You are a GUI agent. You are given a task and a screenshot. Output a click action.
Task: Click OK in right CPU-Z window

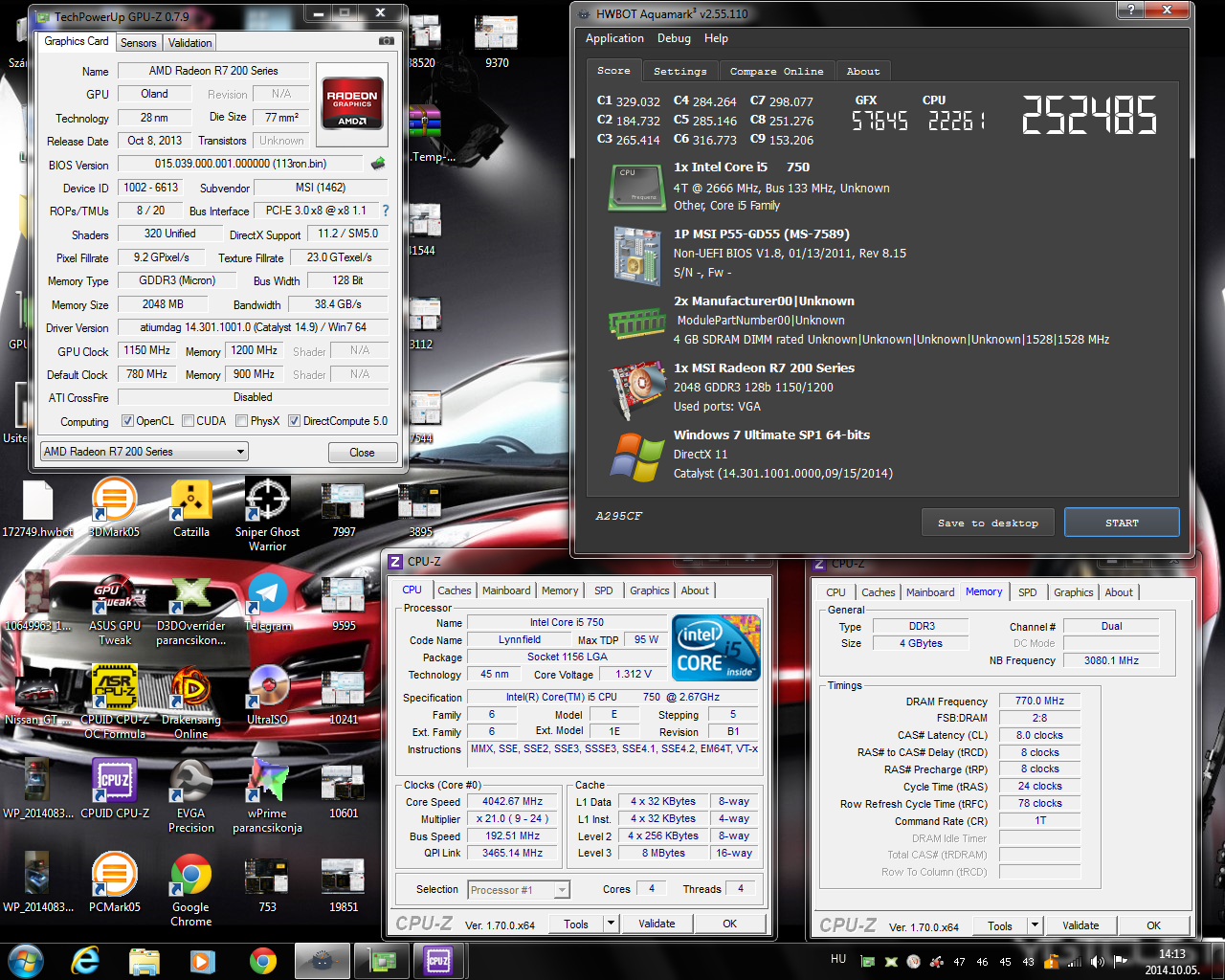pyautogui.click(x=1153, y=925)
